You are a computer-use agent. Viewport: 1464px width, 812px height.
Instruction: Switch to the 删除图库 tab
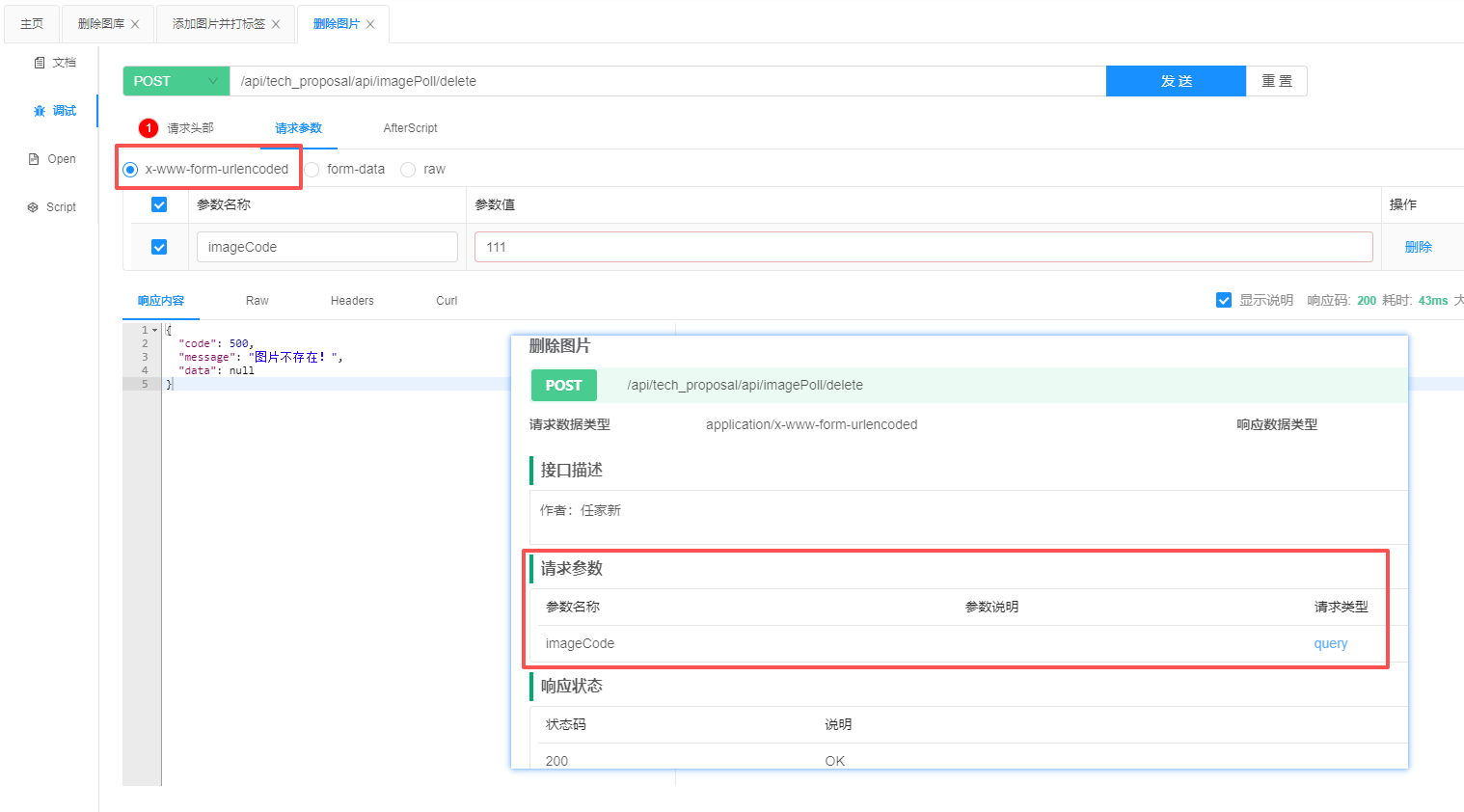point(101,24)
